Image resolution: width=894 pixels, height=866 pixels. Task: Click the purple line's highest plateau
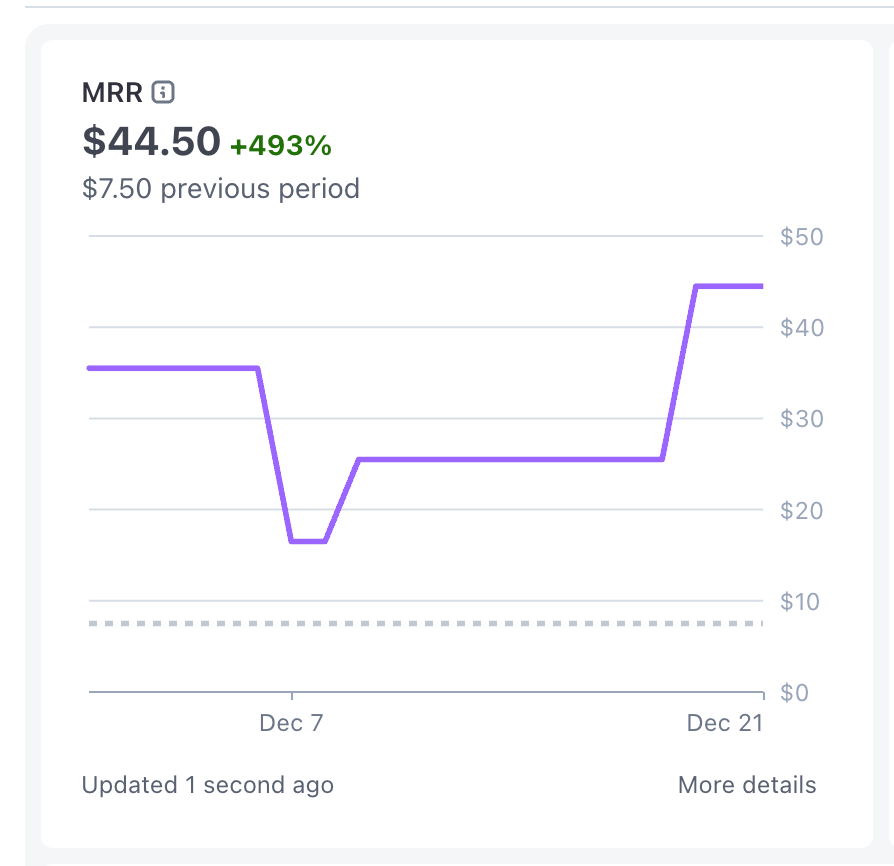pyautogui.click(x=729, y=286)
